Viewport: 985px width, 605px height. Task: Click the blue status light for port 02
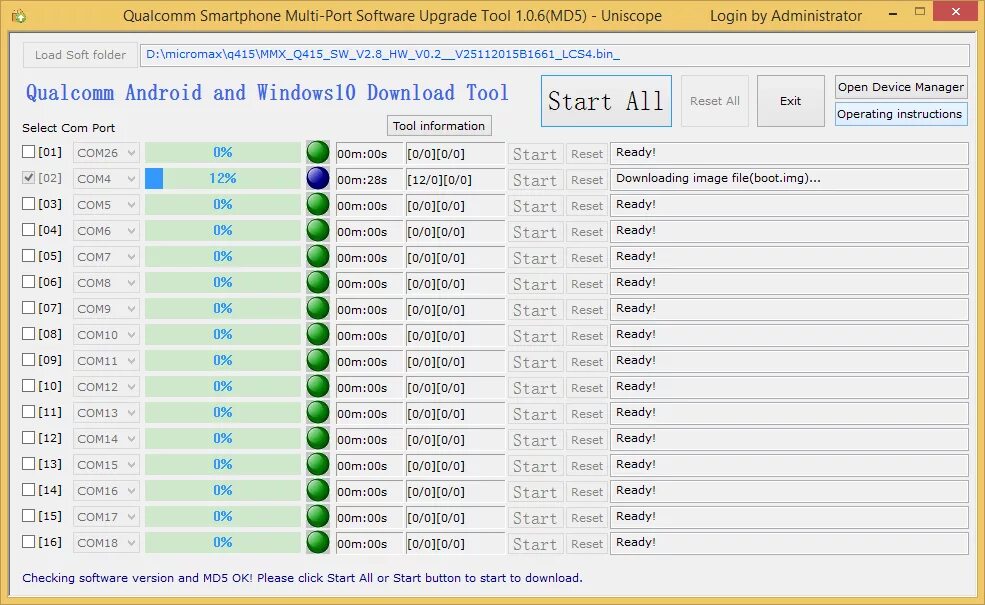[x=318, y=178]
